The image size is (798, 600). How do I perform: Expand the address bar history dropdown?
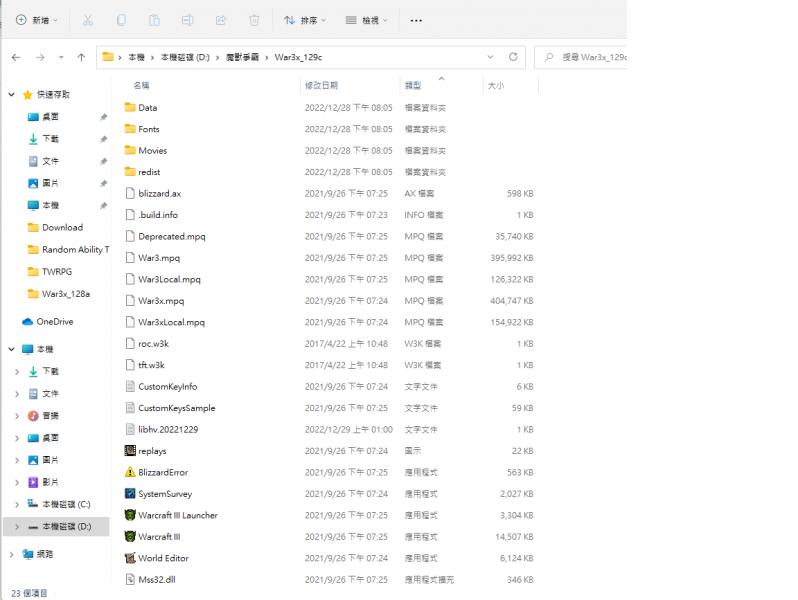click(x=490, y=57)
